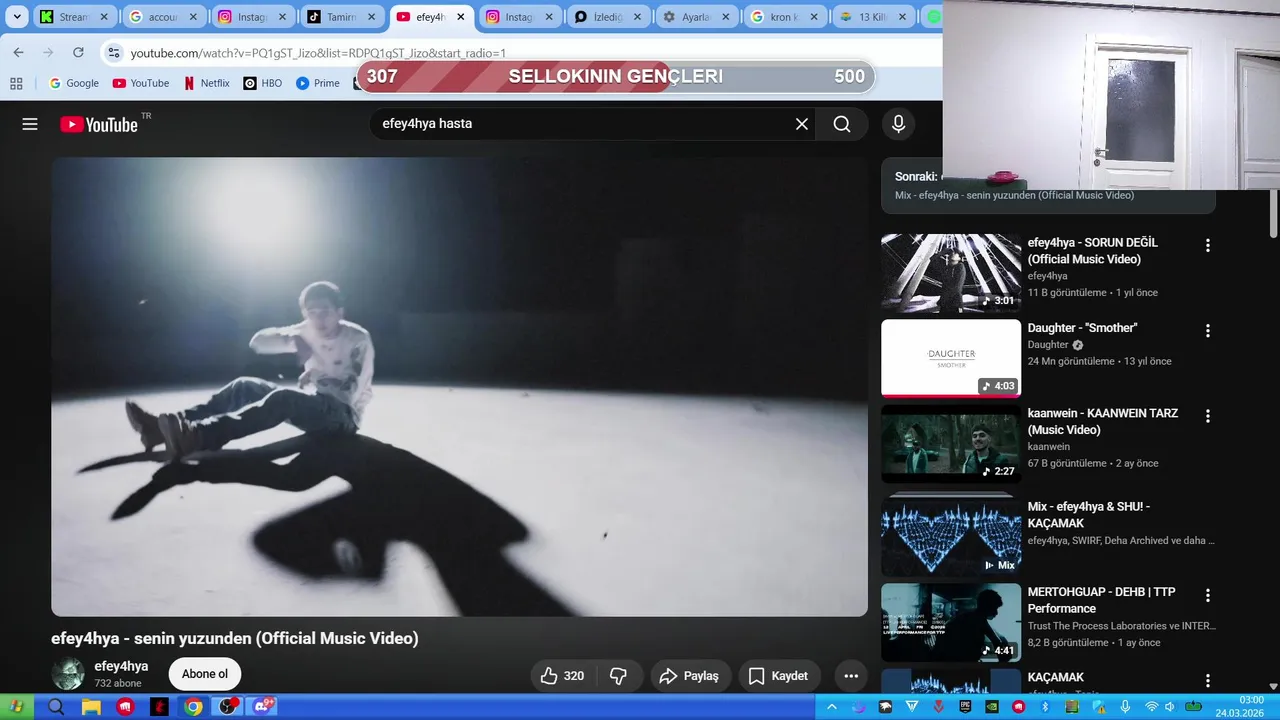Open the Discord icon in the taskbar

(x=263, y=707)
